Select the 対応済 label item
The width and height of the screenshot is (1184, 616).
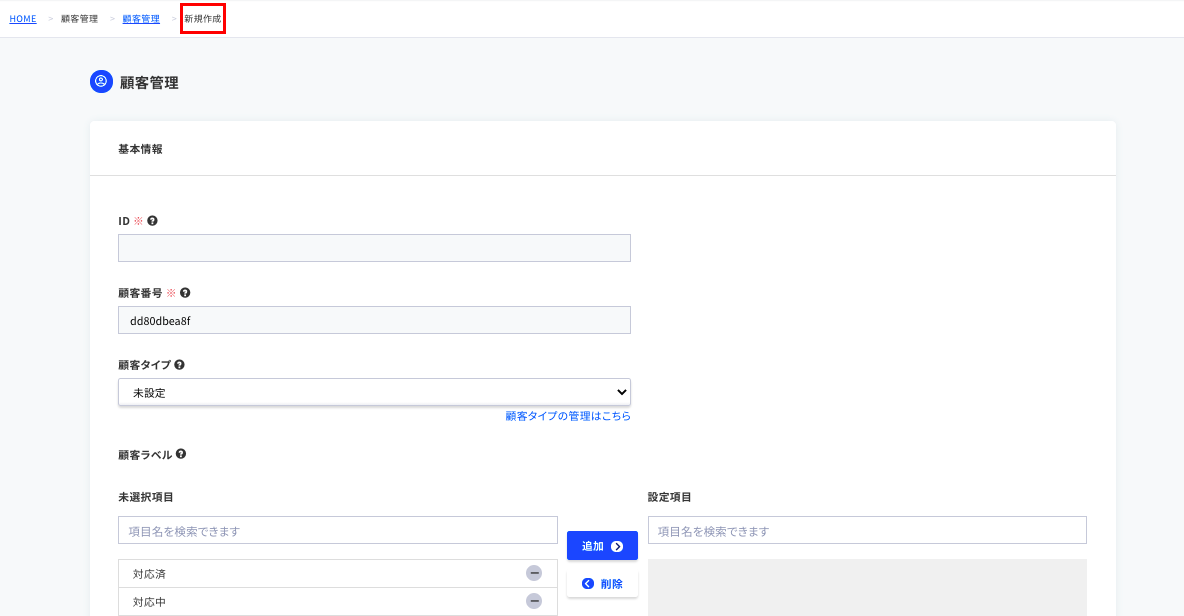click(338, 574)
